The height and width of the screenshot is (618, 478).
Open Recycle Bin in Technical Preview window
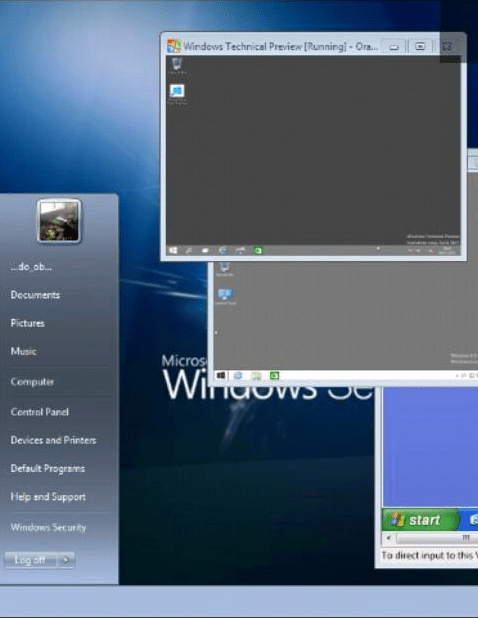[177, 65]
